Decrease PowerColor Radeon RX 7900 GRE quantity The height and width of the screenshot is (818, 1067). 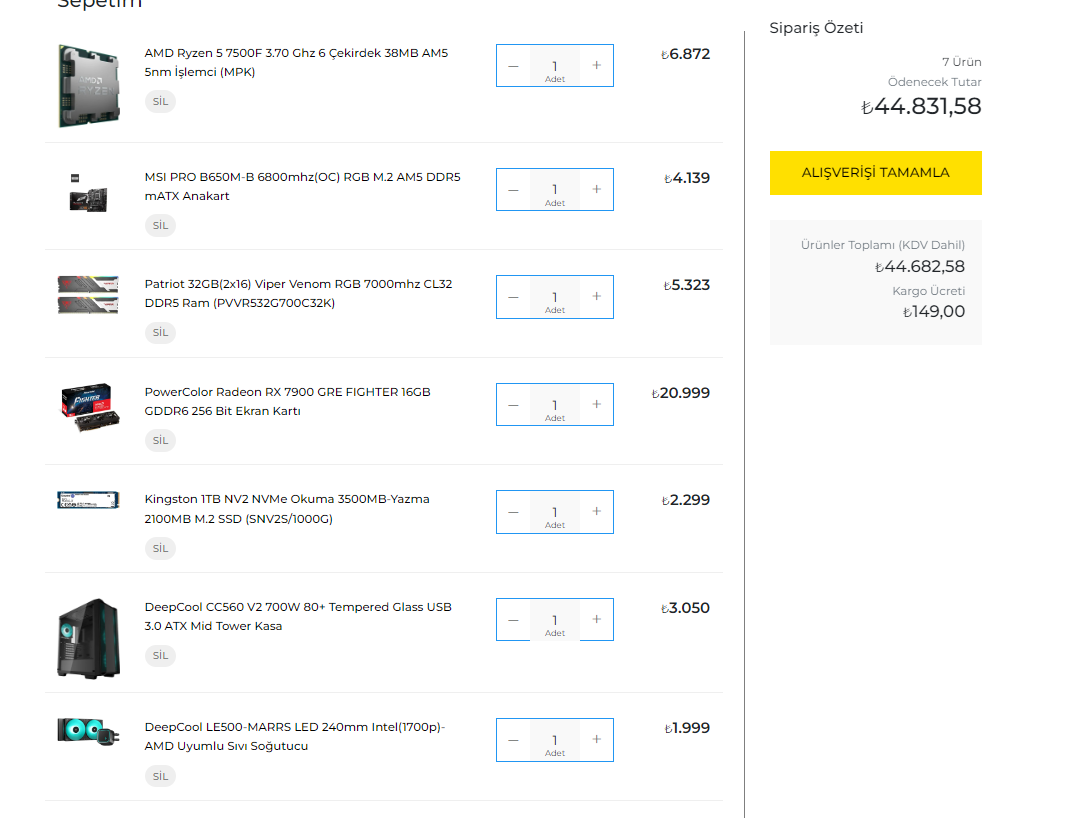click(513, 404)
